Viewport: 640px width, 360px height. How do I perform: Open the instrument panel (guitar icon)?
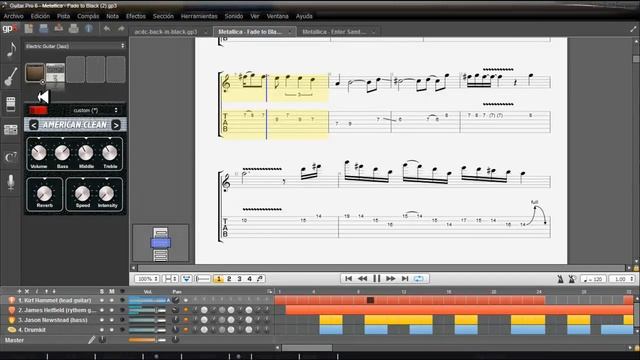(x=11, y=76)
